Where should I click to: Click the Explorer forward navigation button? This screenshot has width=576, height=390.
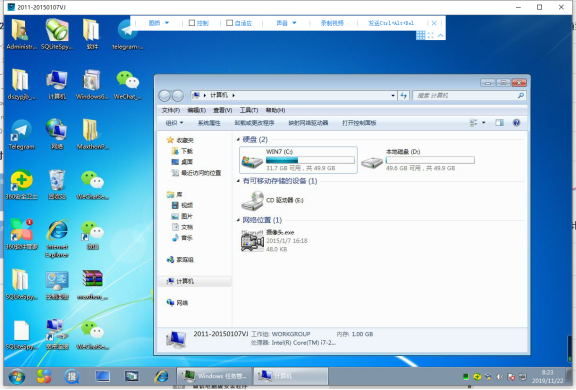[x=178, y=96]
